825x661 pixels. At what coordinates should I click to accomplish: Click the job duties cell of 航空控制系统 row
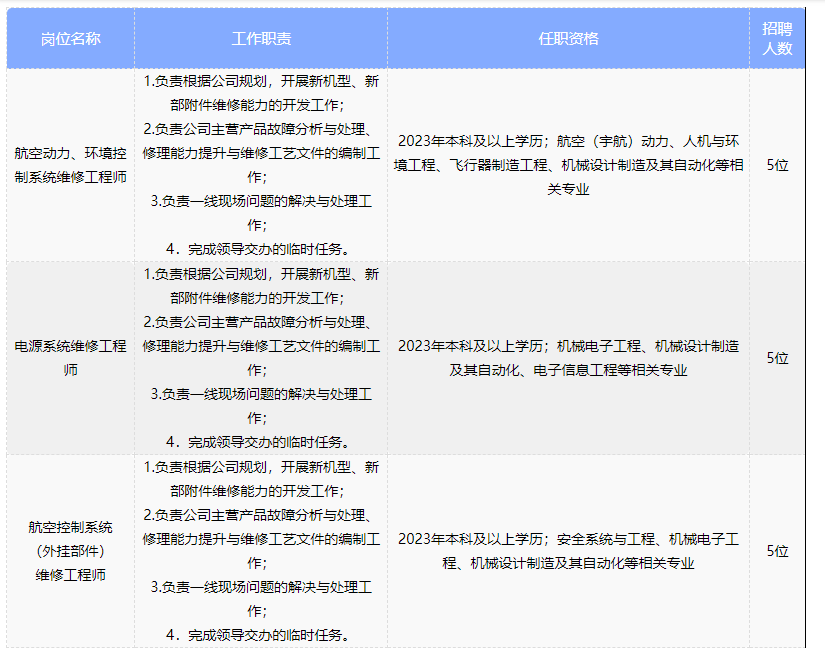point(261,551)
